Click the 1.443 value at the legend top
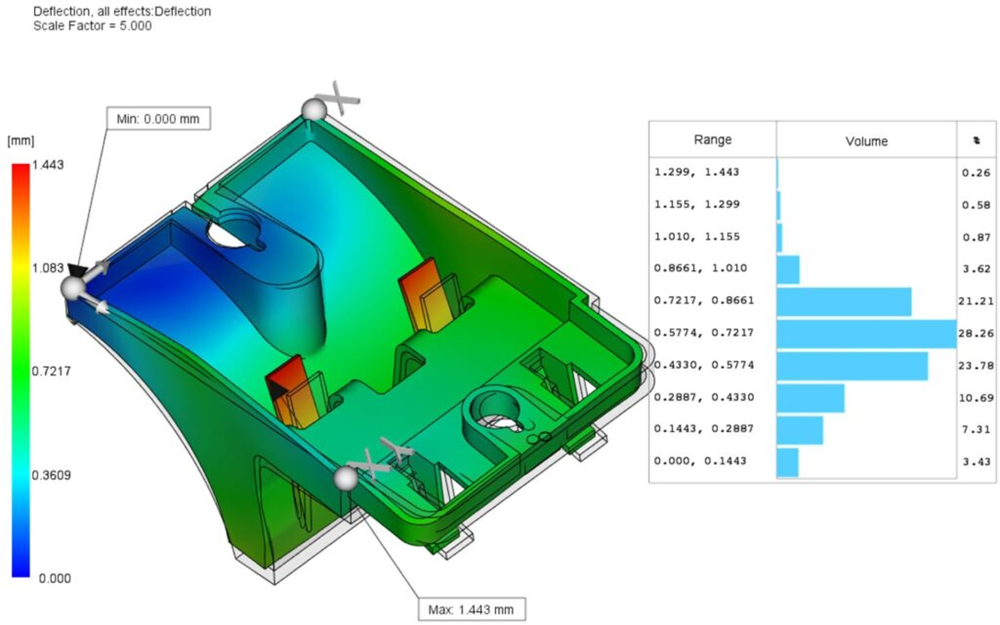 tap(50, 164)
